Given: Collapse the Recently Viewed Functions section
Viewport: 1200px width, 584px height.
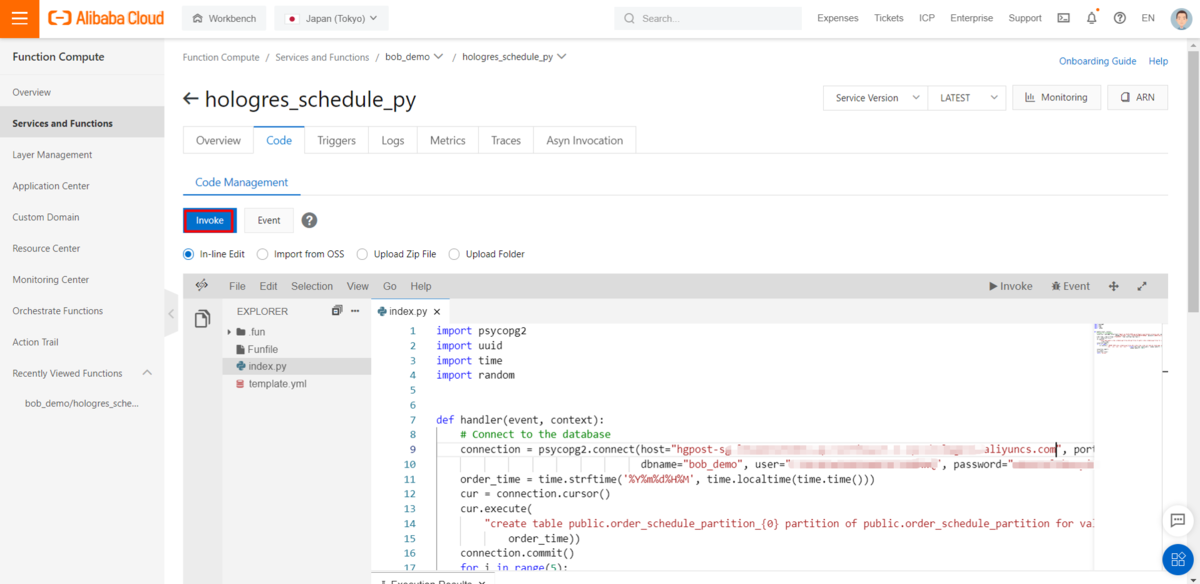Looking at the screenshot, I should click(x=147, y=373).
